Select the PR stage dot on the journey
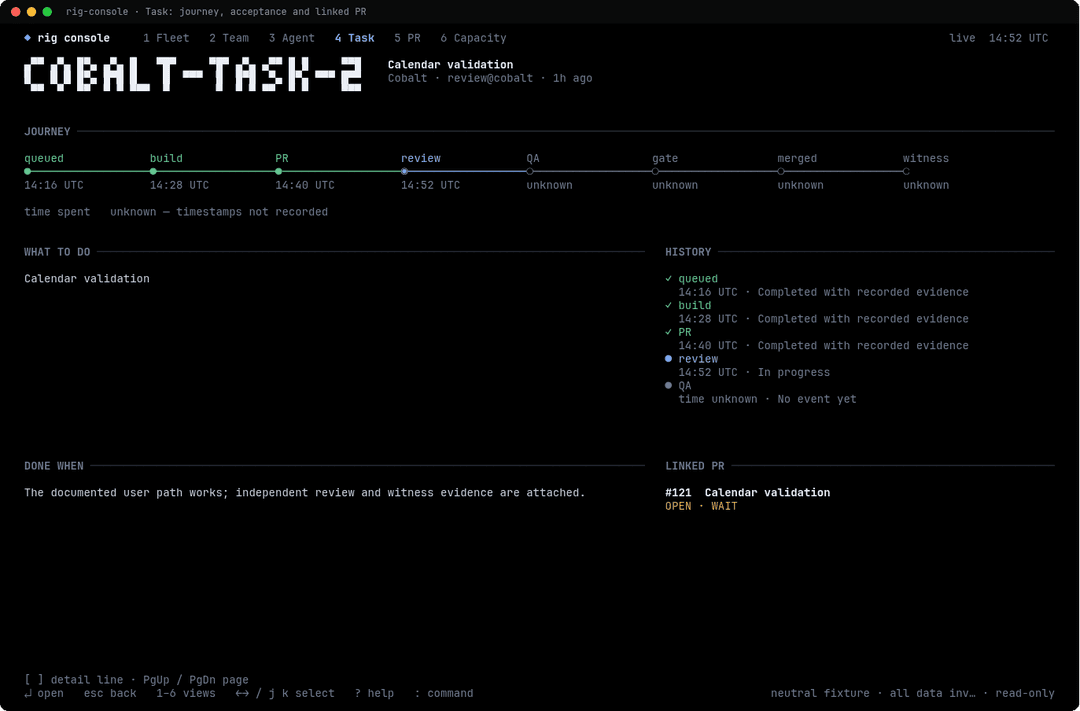This screenshot has height=711, width=1080. click(278, 172)
